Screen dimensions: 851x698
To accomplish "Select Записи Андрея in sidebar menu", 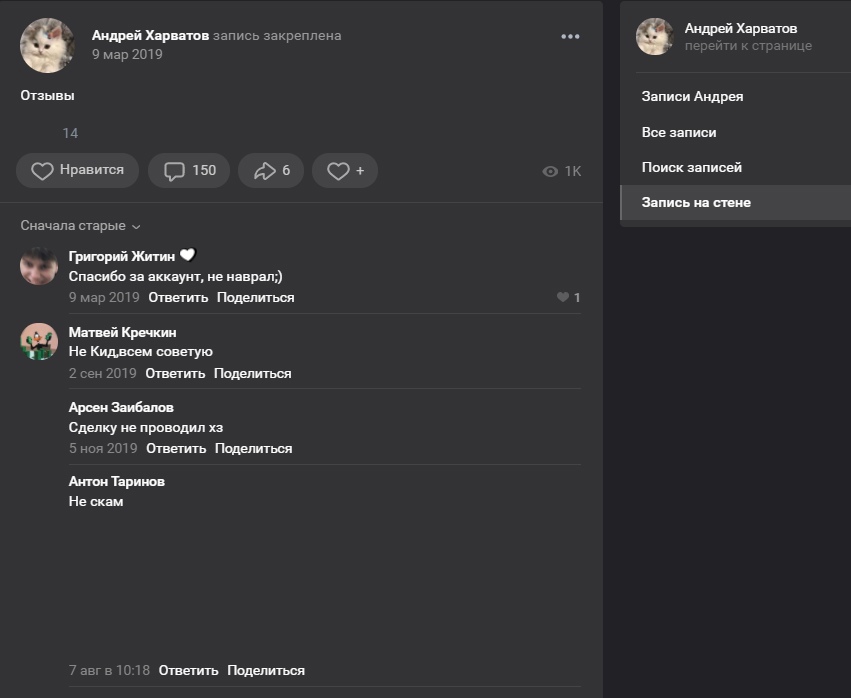I will pyautogui.click(x=692, y=97).
